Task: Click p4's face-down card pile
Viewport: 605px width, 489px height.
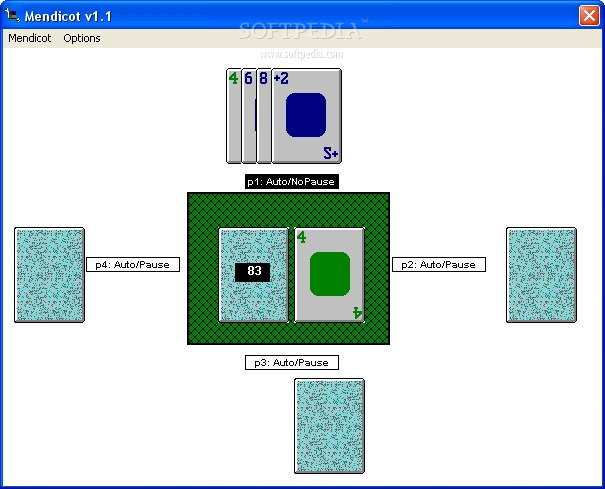Action: (x=49, y=275)
